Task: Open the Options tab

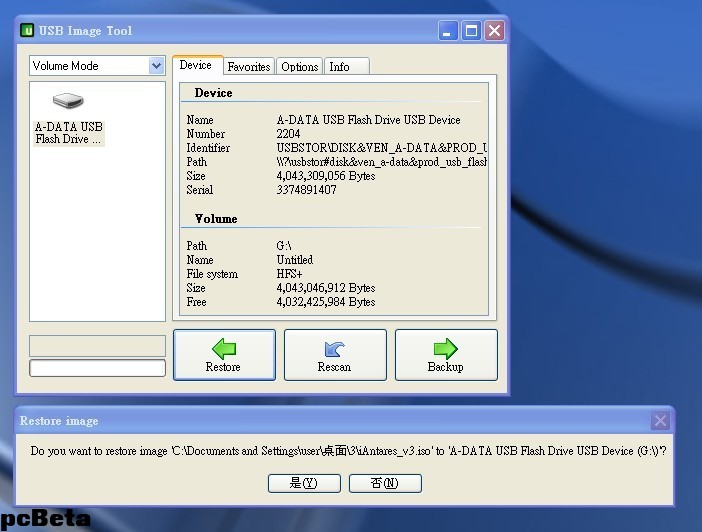Action: [300, 67]
